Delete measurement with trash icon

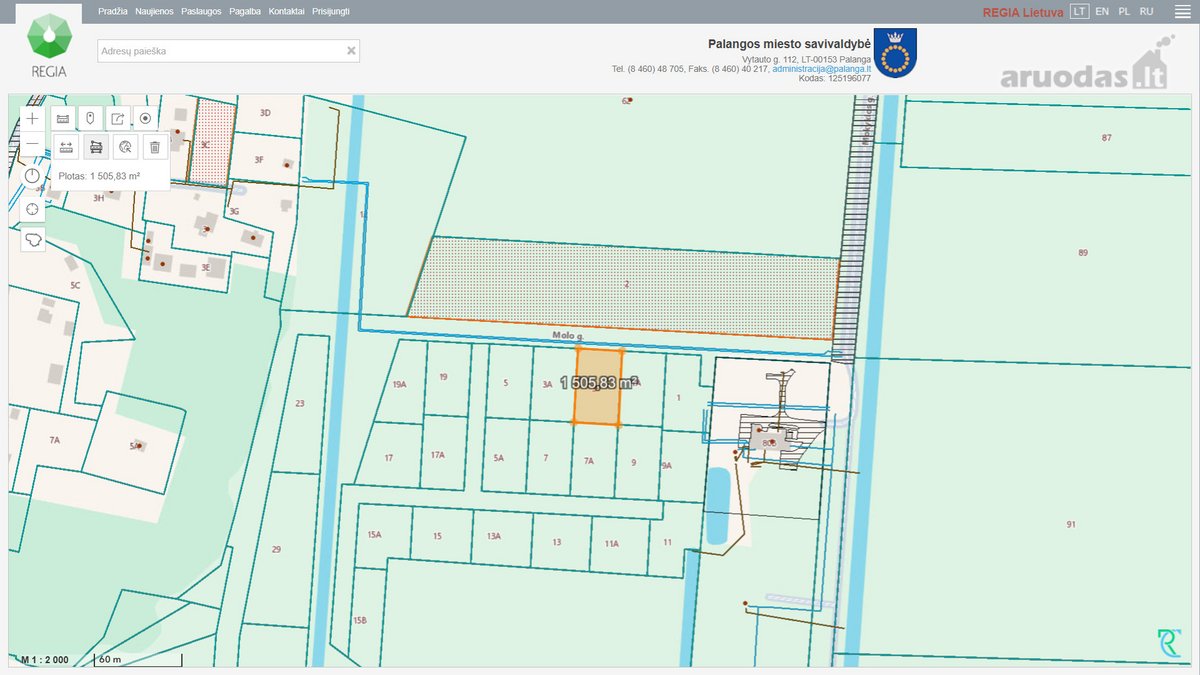pos(154,147)
